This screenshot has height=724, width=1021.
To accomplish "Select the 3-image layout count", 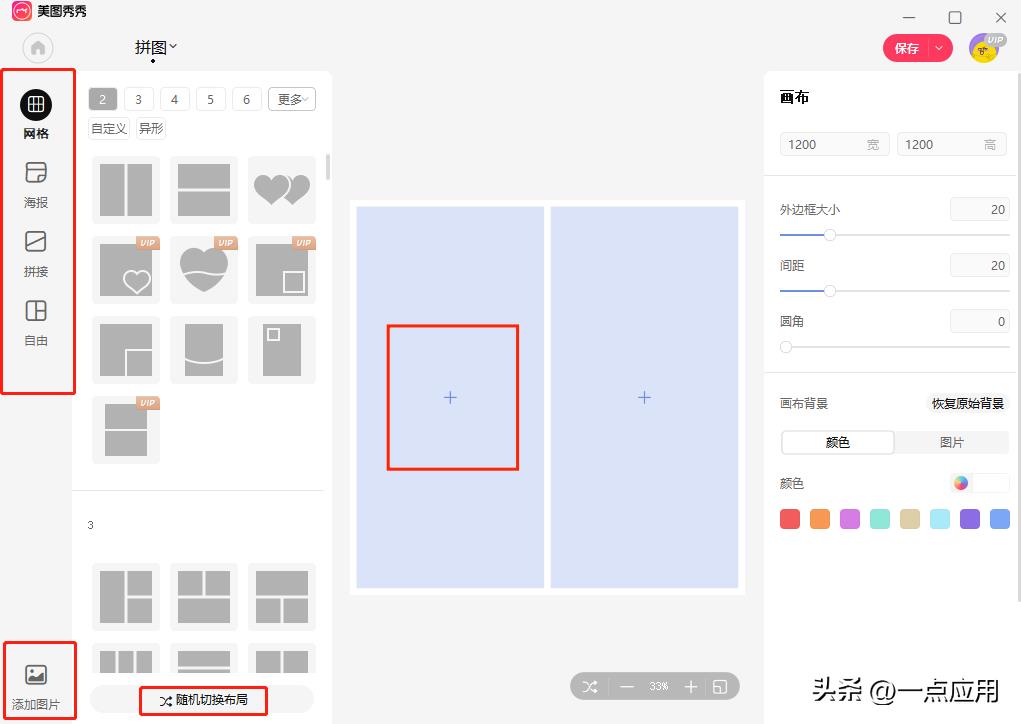I will click(x=138, y=99).
